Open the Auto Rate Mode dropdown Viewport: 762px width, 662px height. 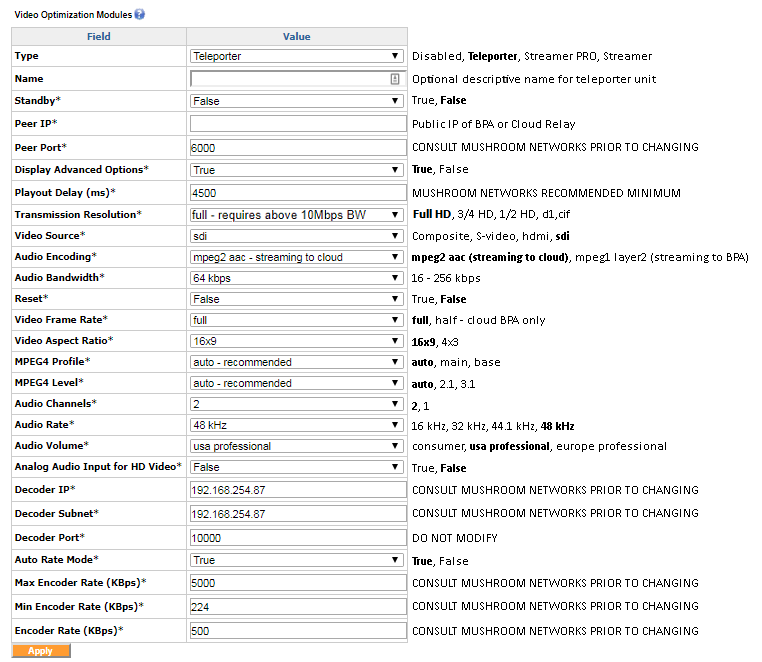[296, 560]
